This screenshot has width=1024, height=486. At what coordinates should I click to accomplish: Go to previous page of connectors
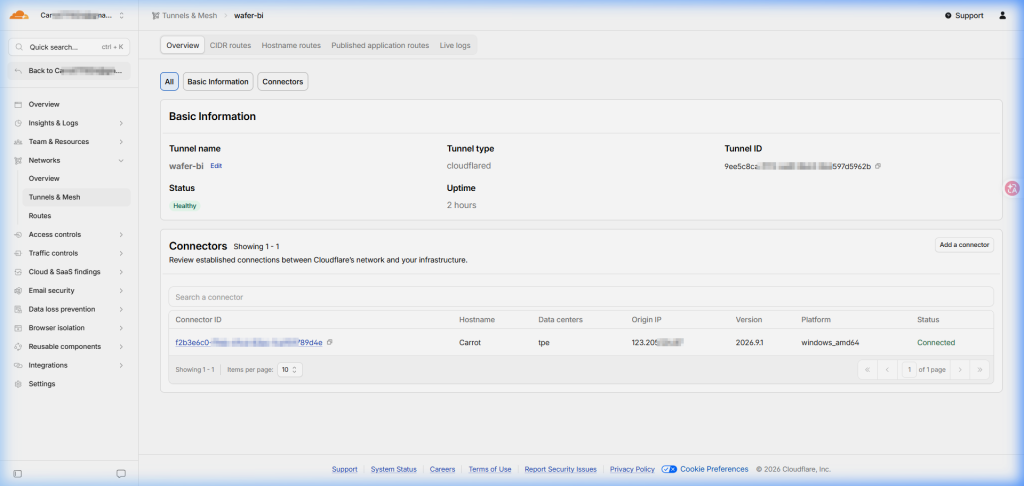click(x=887, y=370)
